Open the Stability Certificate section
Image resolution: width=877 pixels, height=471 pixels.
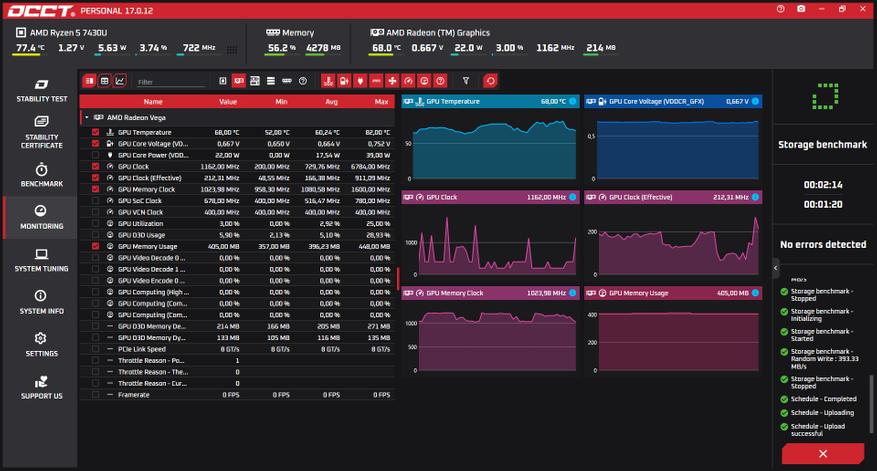click(x=41, y=133)
